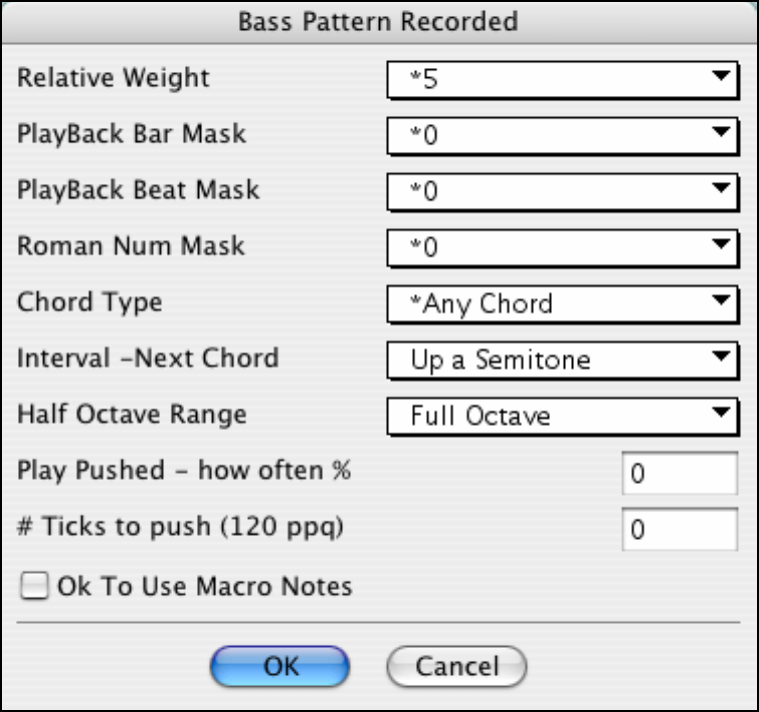Open the Relative Weight dropdown
The width and height of the screenshot is (759, 712).
click(x=560, y=80)
